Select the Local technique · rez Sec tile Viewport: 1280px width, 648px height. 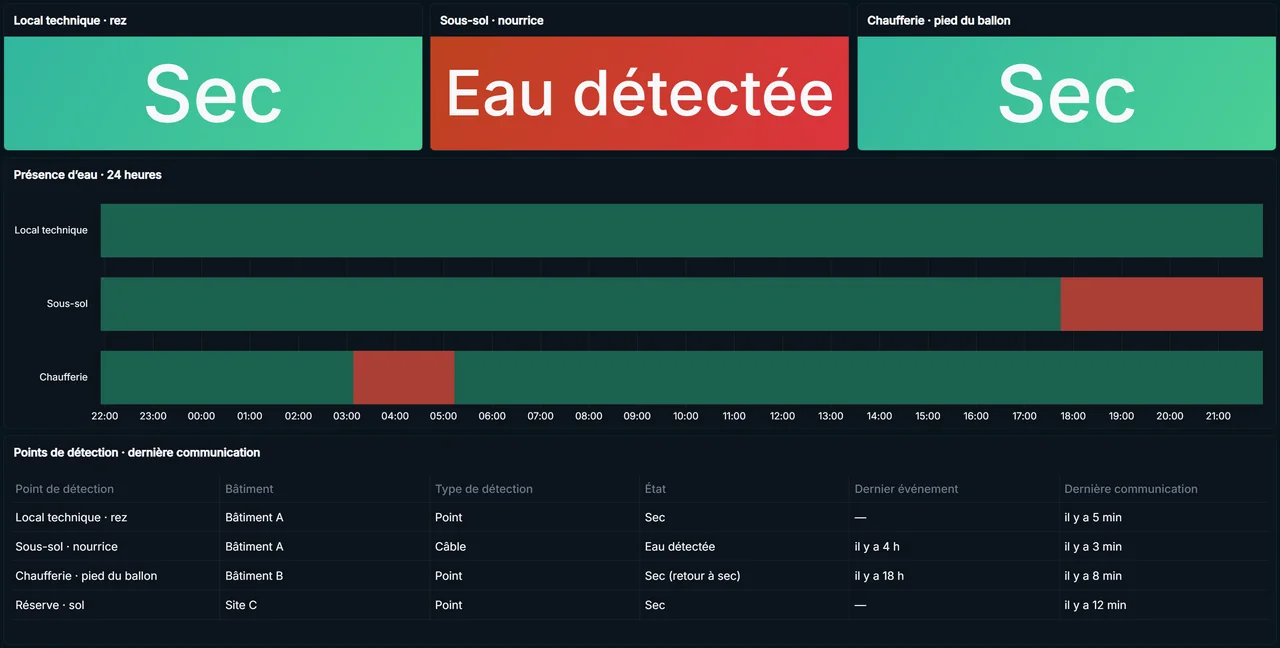(x=213, y=93)
